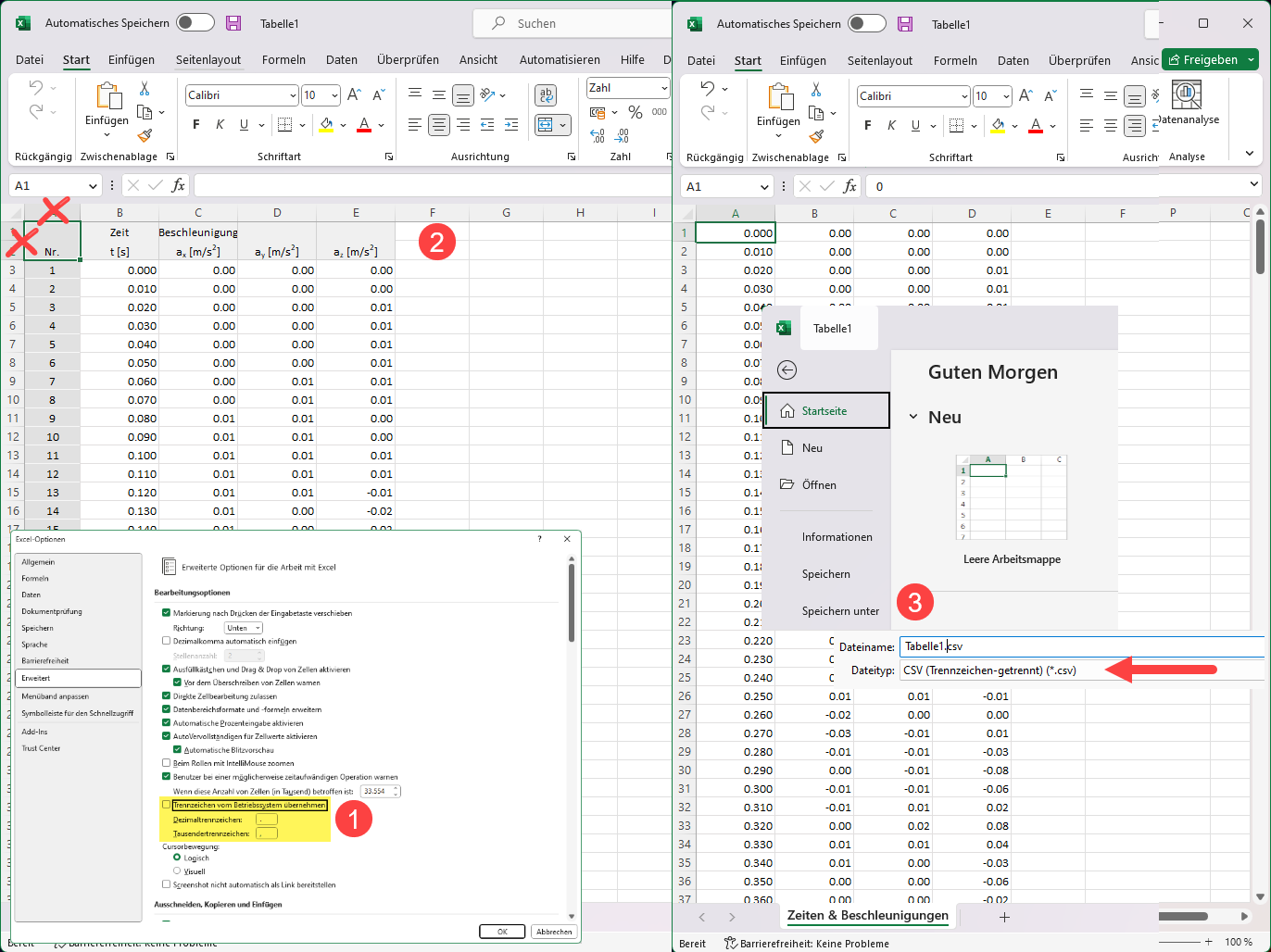This screenshot has width=1271, height=952.
Task: Check 'Screenshot nicht automatisch als Link bereitstellen'
Action: click(x=167, y=884)
